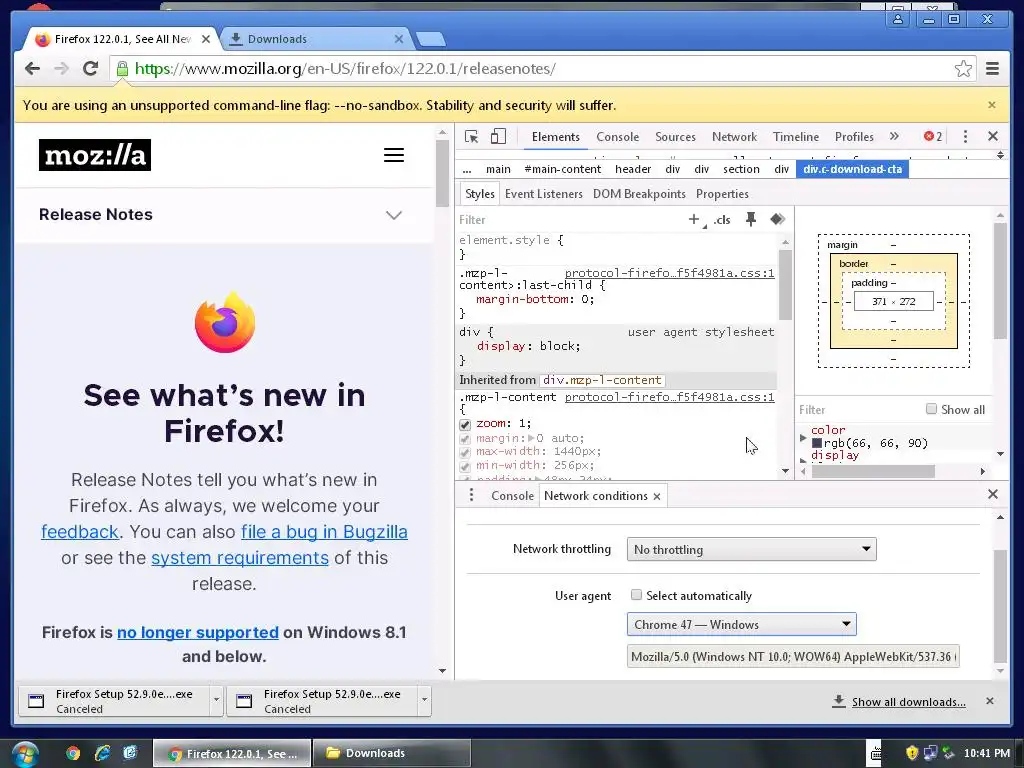Toggle the margin: 0 auto checkbox
Image resolution: width=1024 pixels, height=768 pixels.
click(x=465, y=439)
